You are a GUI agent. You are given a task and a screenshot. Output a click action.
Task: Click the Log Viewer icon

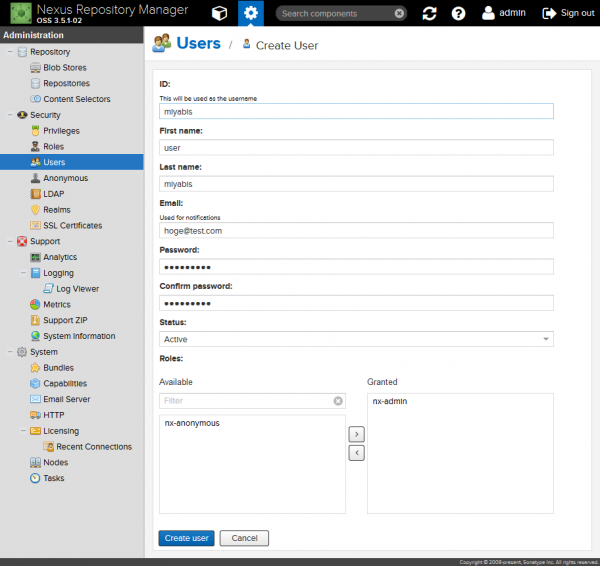[48, 289]
